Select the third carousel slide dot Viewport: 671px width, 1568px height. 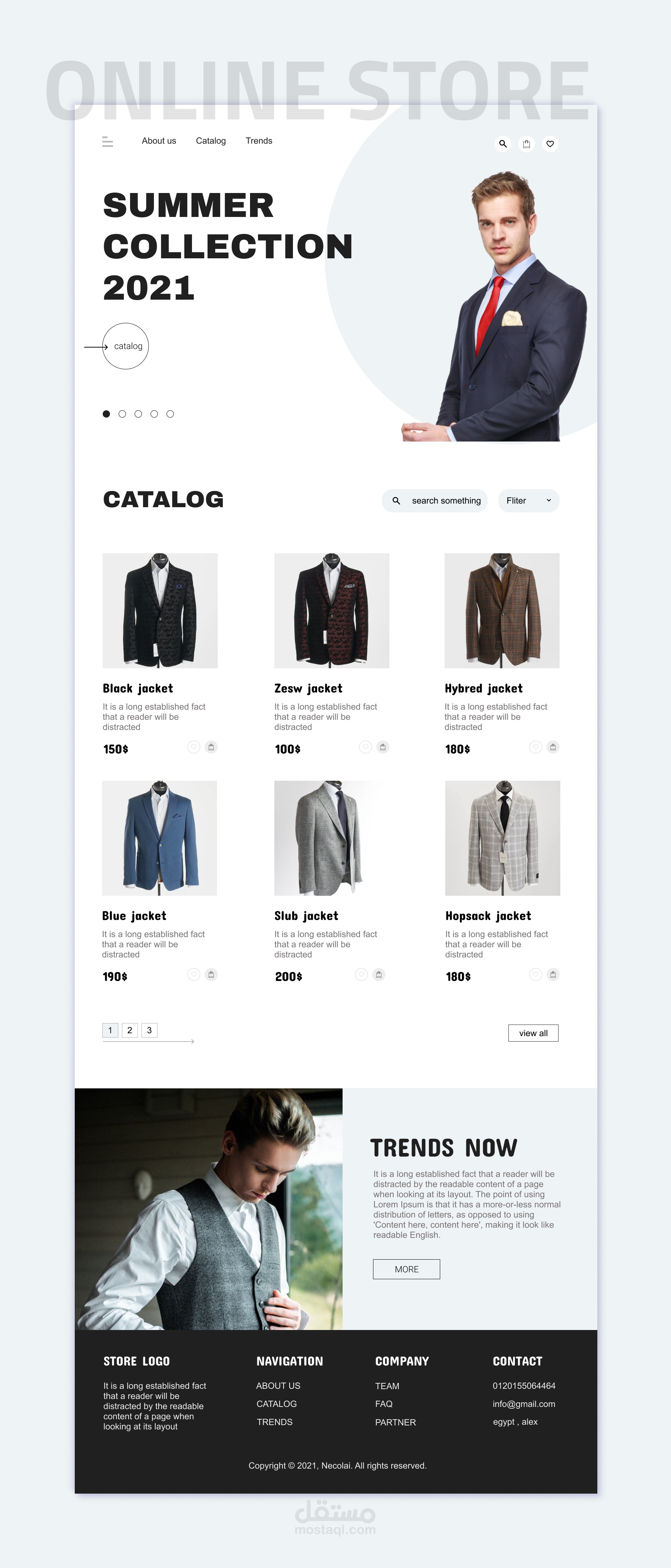click(138, 414)
